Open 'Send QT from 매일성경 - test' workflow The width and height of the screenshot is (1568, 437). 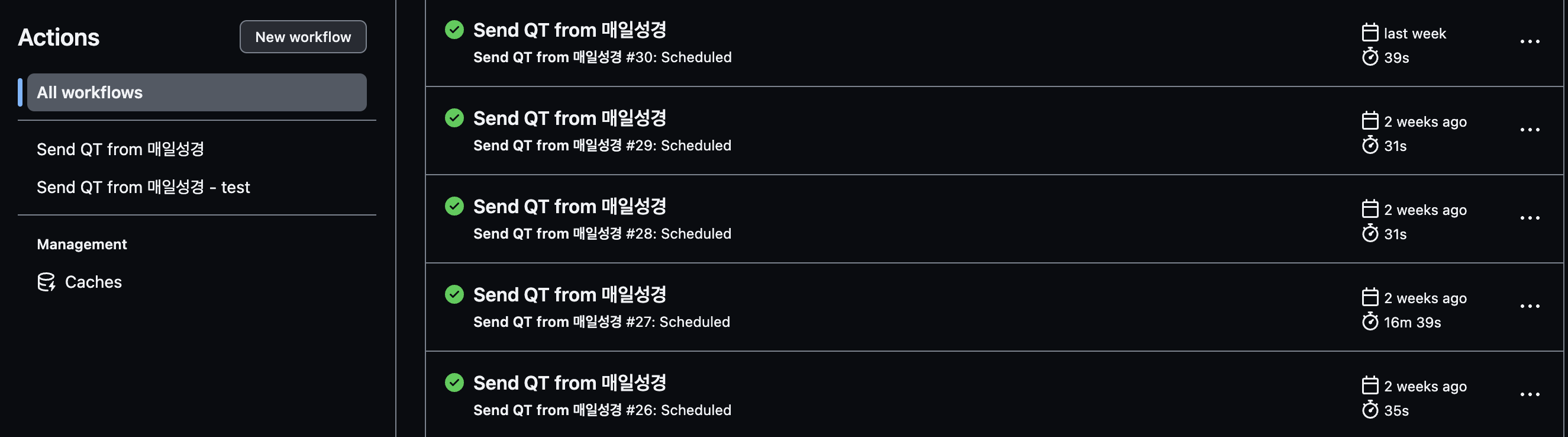[143, 187]
